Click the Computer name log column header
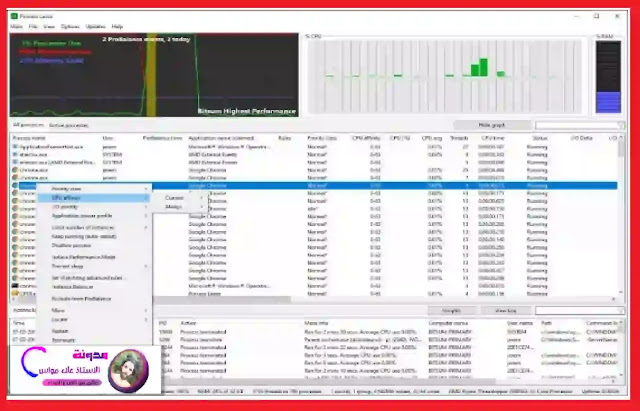640x411 pixels. [x=448, y=323]
